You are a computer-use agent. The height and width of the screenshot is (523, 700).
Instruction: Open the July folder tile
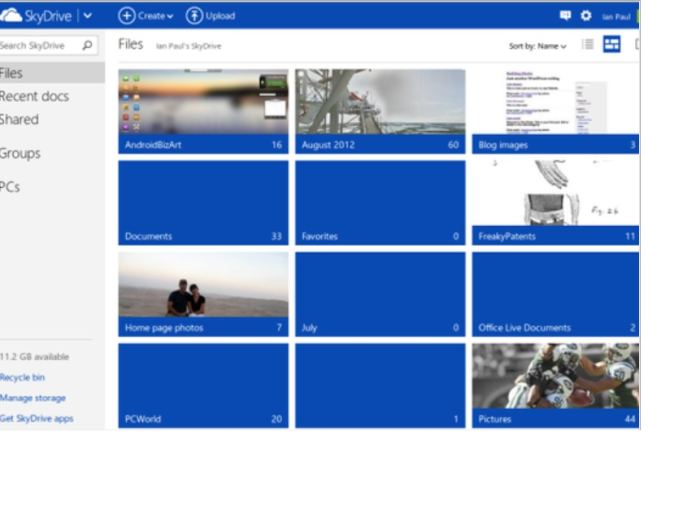(380, 294)
